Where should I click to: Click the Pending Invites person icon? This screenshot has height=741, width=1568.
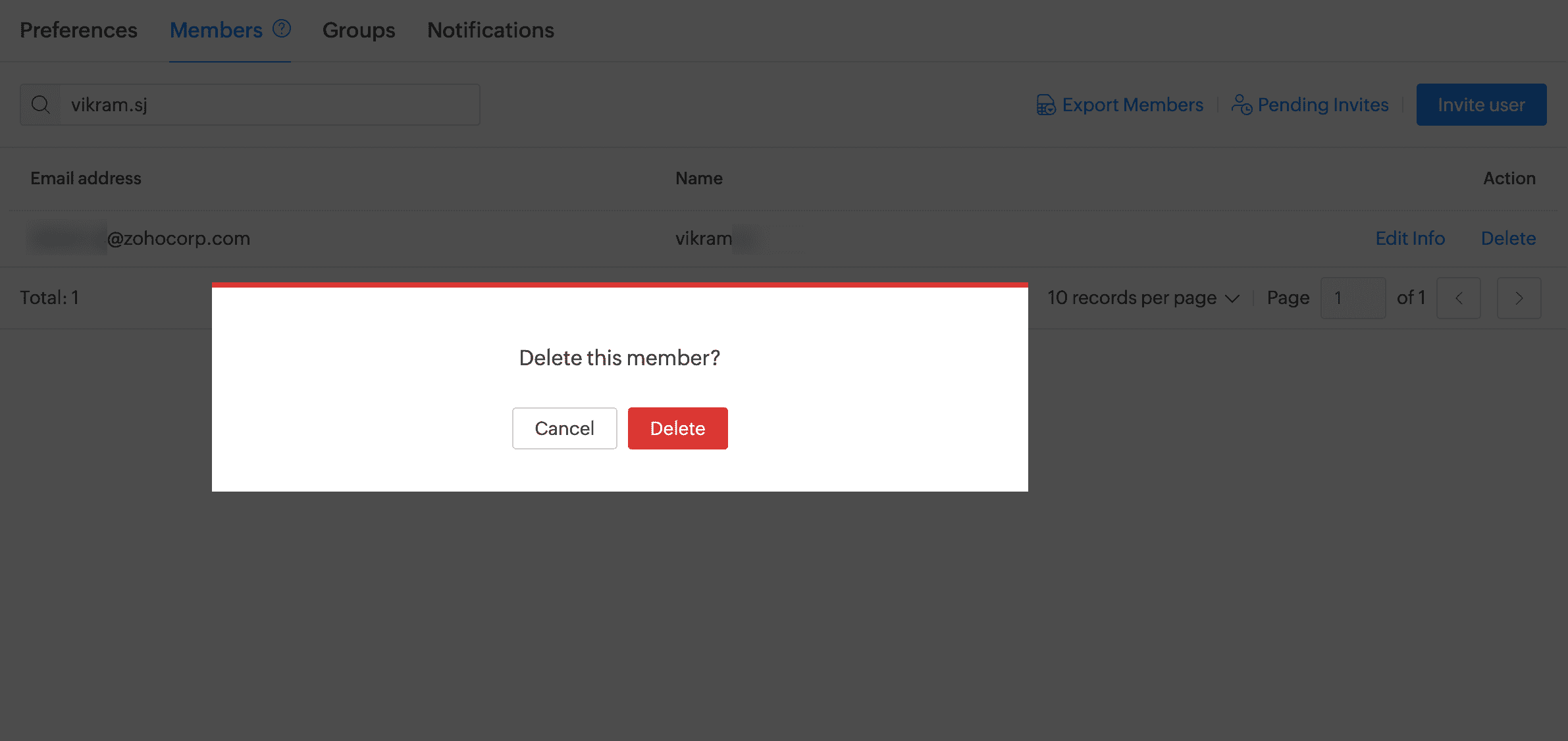click(1241, 105)
